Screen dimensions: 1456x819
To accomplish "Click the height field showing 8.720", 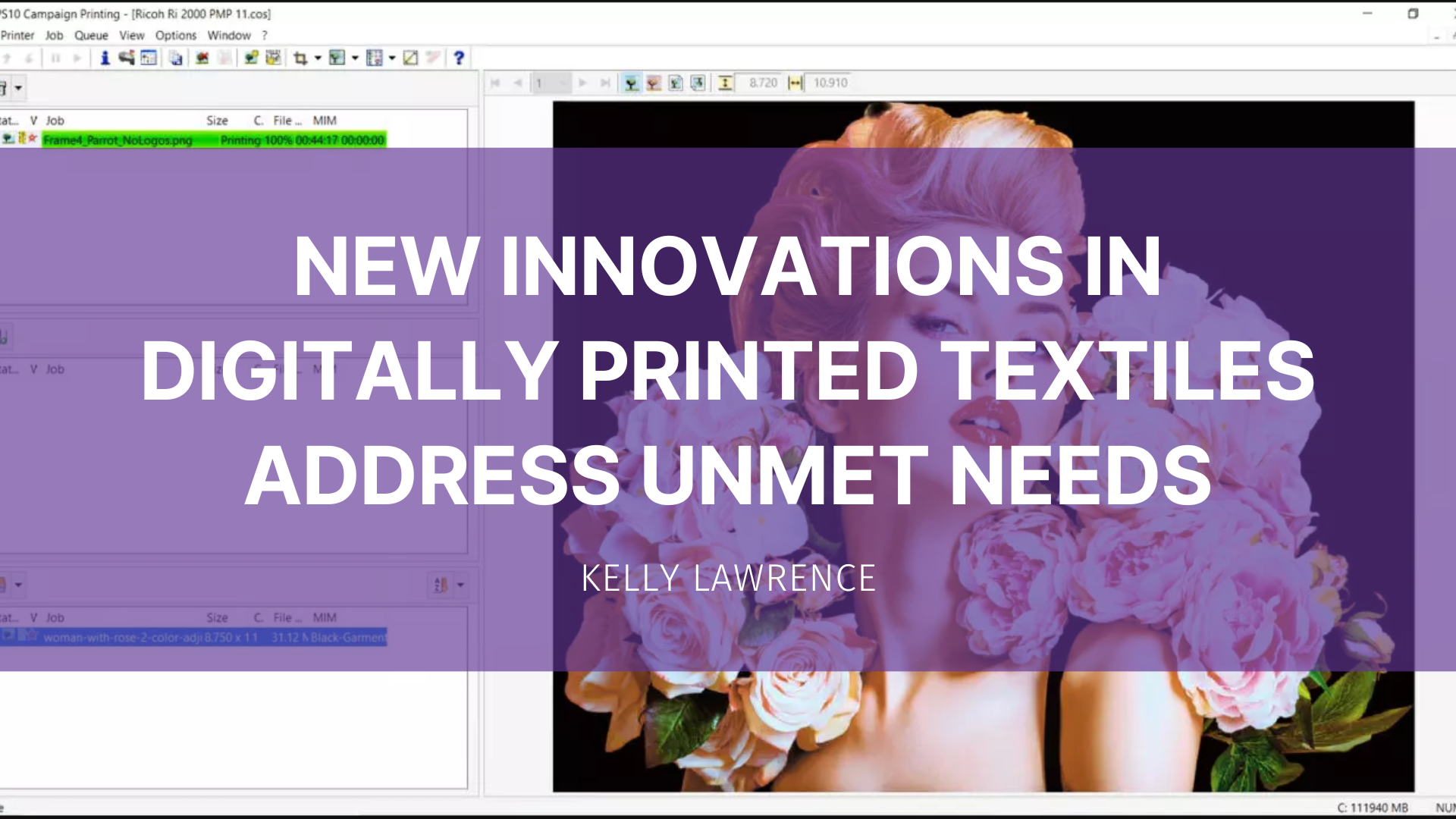I will click(759, 83).
